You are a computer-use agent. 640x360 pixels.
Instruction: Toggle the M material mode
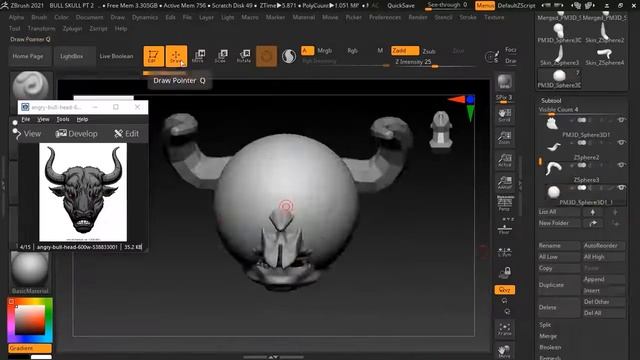pyautogui.click(x=380, y=51)
